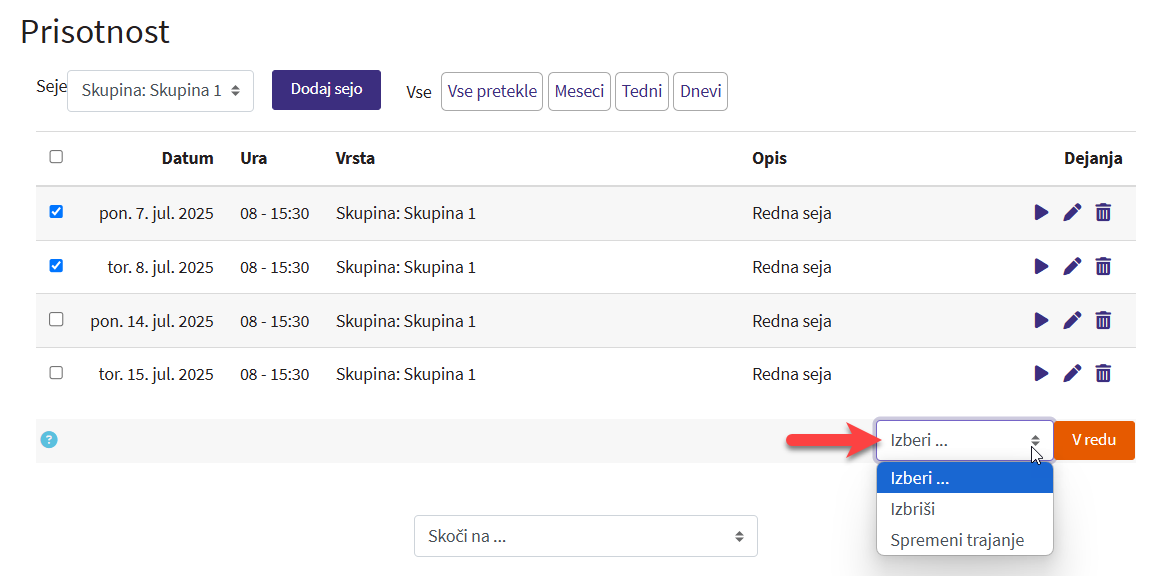
Task: Edit the 15. jul. 2025 session
Action: (1072, 373)
